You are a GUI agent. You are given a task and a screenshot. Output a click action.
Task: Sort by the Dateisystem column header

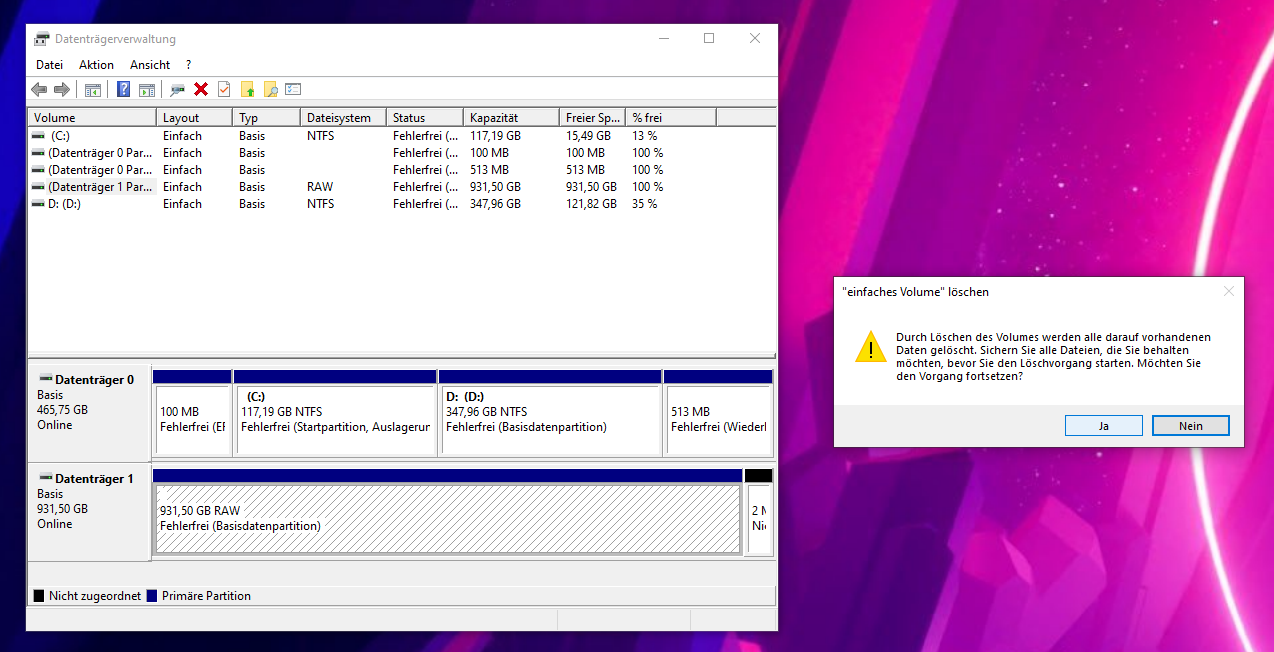[x=344, y=118]
